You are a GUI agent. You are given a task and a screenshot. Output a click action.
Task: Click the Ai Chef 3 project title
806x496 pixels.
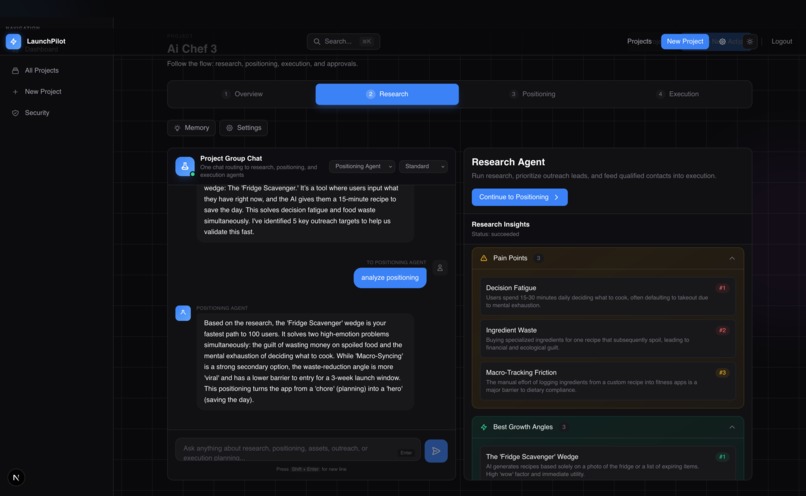point(192,49)
